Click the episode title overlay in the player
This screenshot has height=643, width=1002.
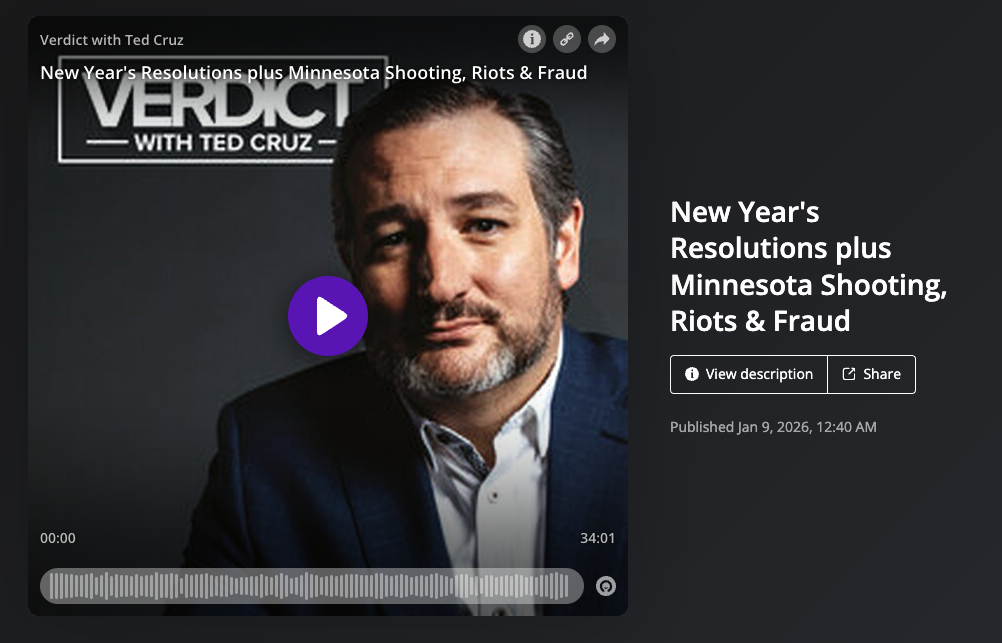pyautogui.click(x=313, y=72)
